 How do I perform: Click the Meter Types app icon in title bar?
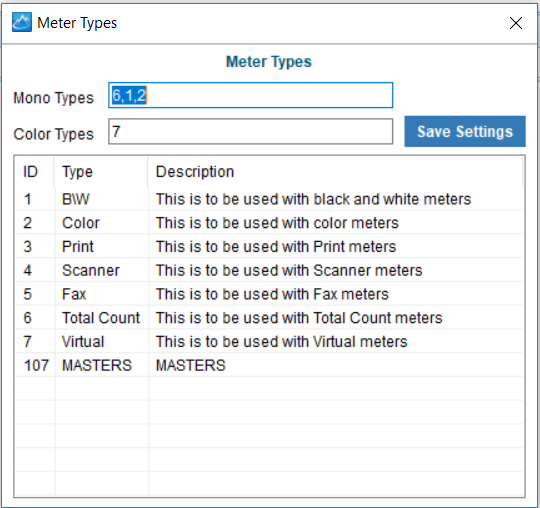click(x=22, y=22)
